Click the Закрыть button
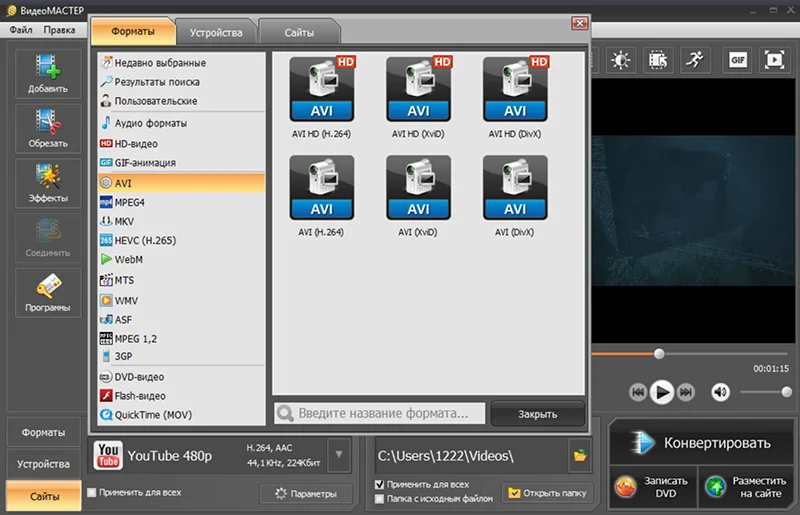The width and height of the screenshot is (800, 515). [537, 414]
